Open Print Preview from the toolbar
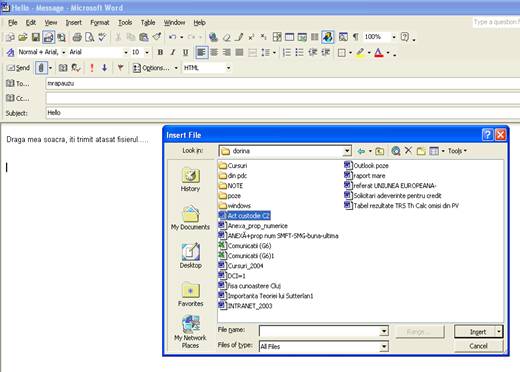The image size is (520, 372). point(89,37)
